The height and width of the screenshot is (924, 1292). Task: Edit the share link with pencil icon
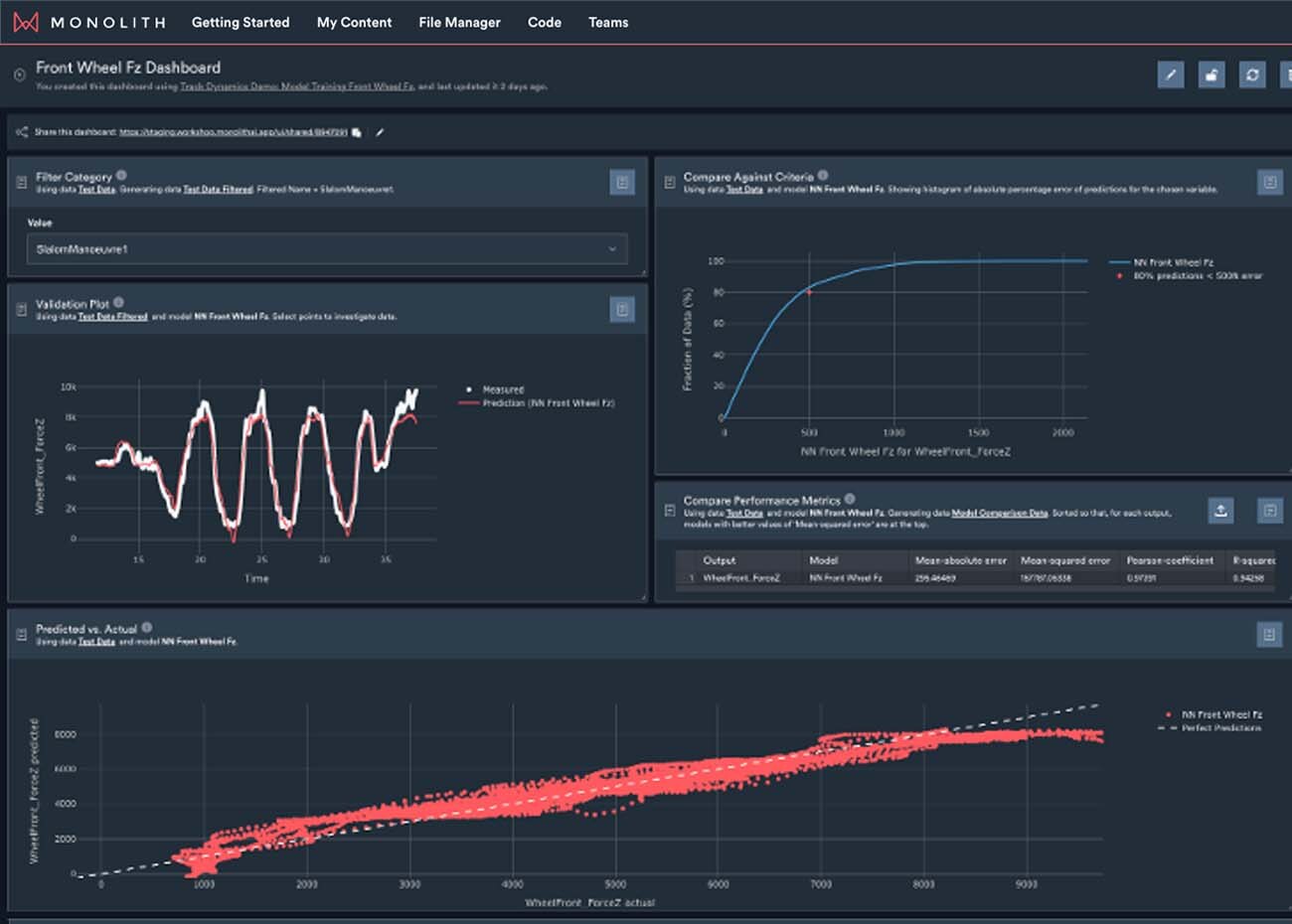coord(380,131)
